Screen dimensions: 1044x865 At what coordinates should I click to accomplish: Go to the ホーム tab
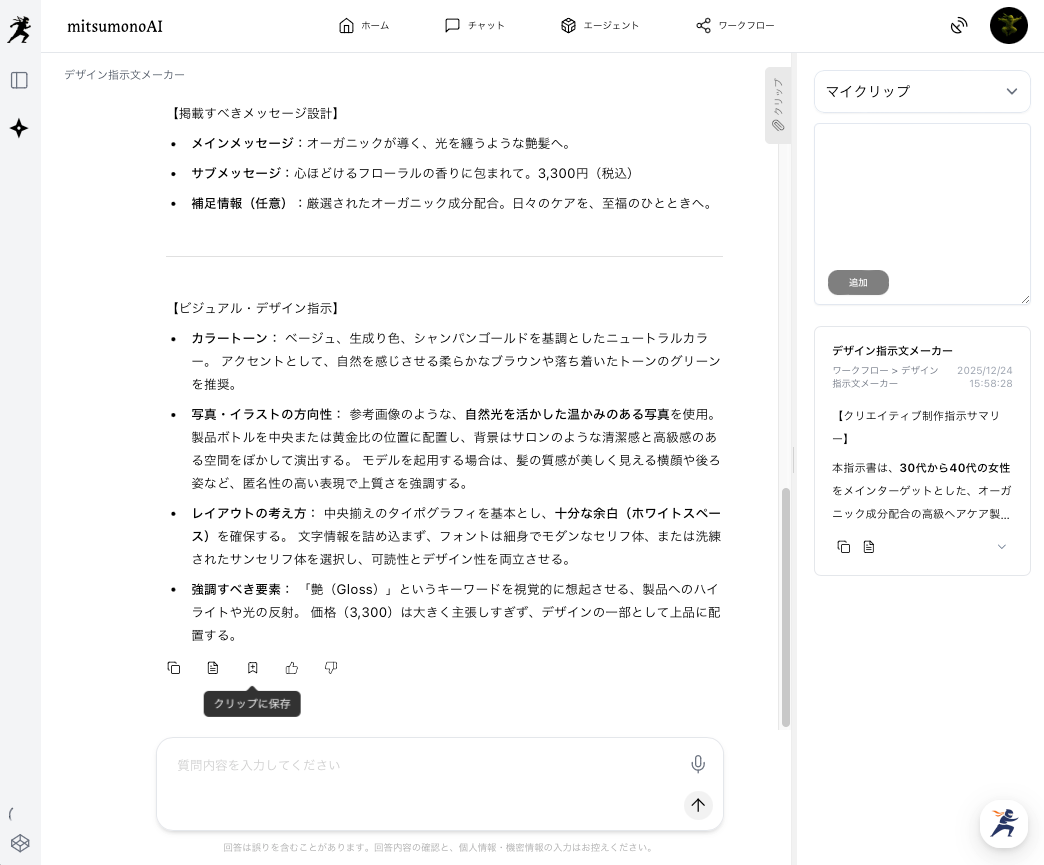tap(364, 26)
